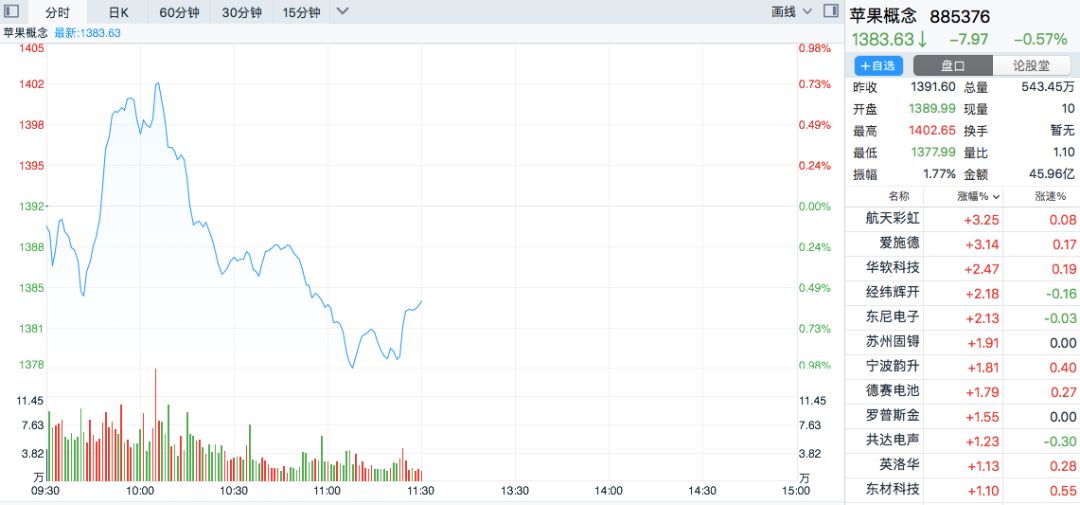Toggle the left sidebar panel icon
This screenshot has width=1080, height=505.
12,12
